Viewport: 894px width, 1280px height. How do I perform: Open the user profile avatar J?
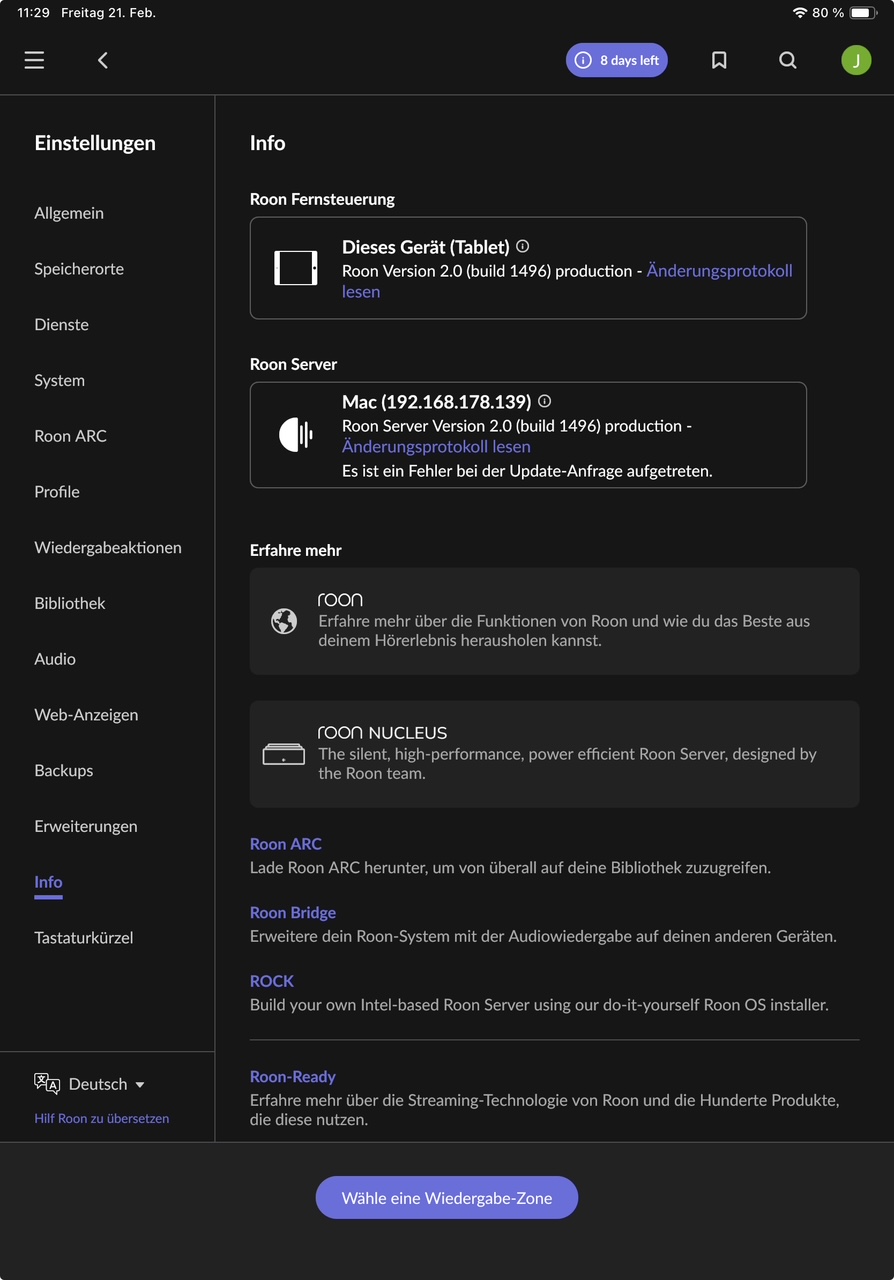(856, 60)
